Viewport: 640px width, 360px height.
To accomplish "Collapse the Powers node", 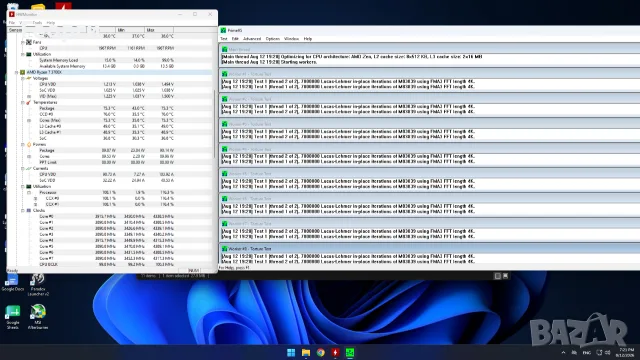I will [23, 144].
